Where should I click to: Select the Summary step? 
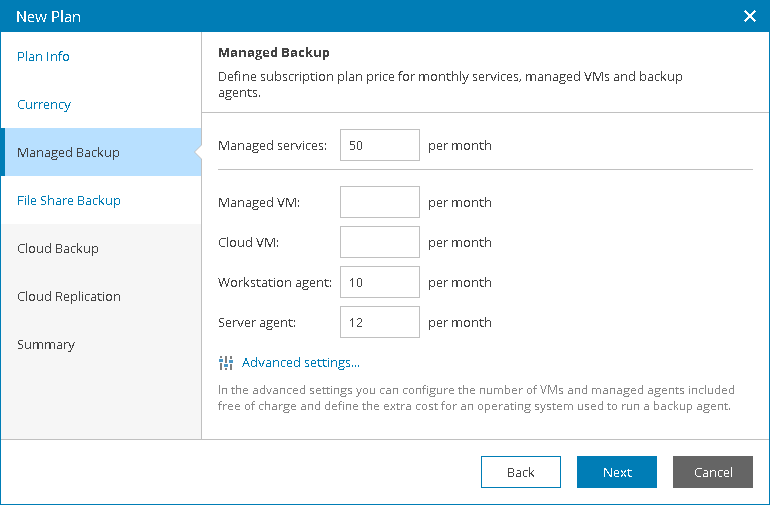(x=46, y=345)
